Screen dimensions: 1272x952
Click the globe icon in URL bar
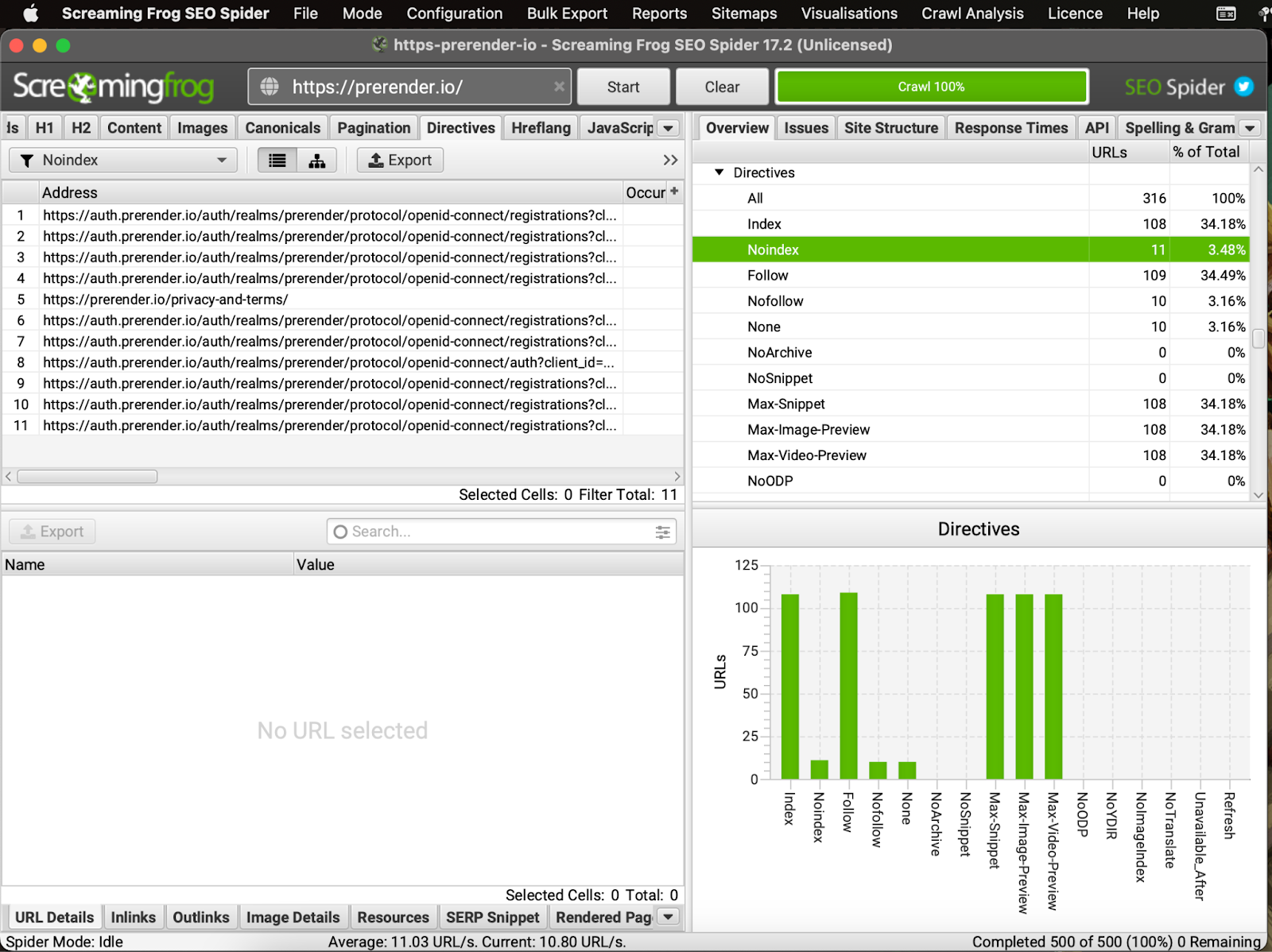point(270,87)
